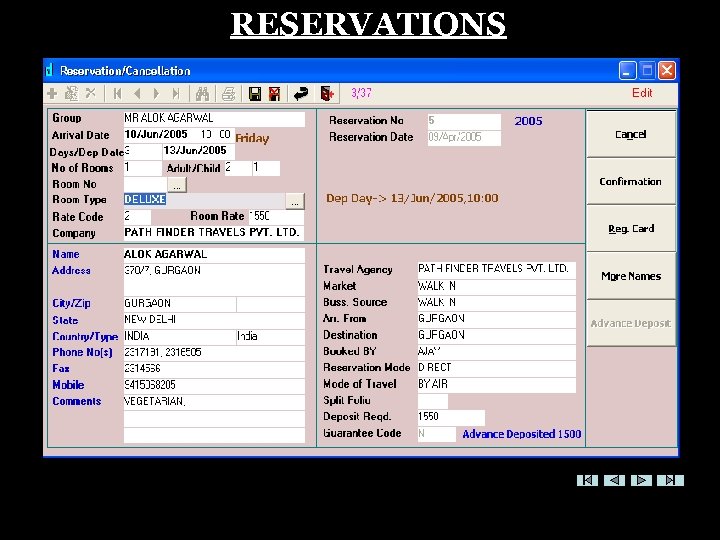This screenshot has width=720, height=540.
Task: Click the Arr. From field
Action: [x=496, y=319]
